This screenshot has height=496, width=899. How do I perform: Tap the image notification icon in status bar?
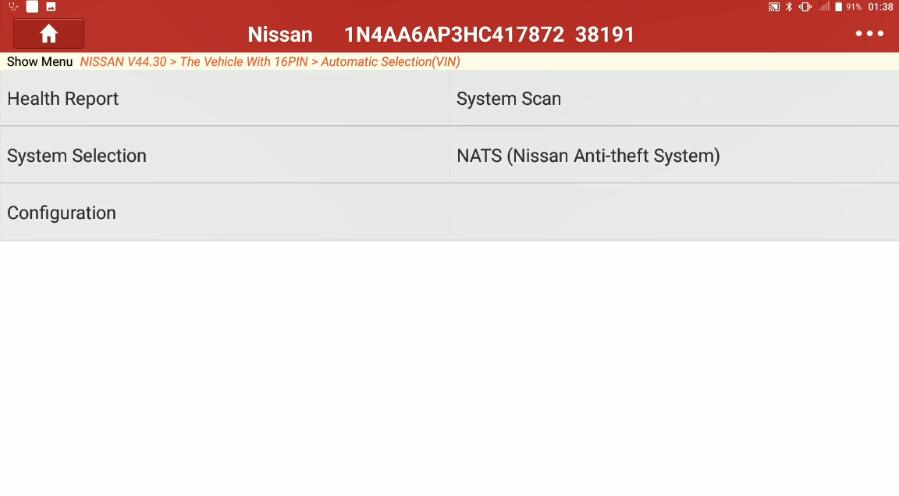(51, 7)
